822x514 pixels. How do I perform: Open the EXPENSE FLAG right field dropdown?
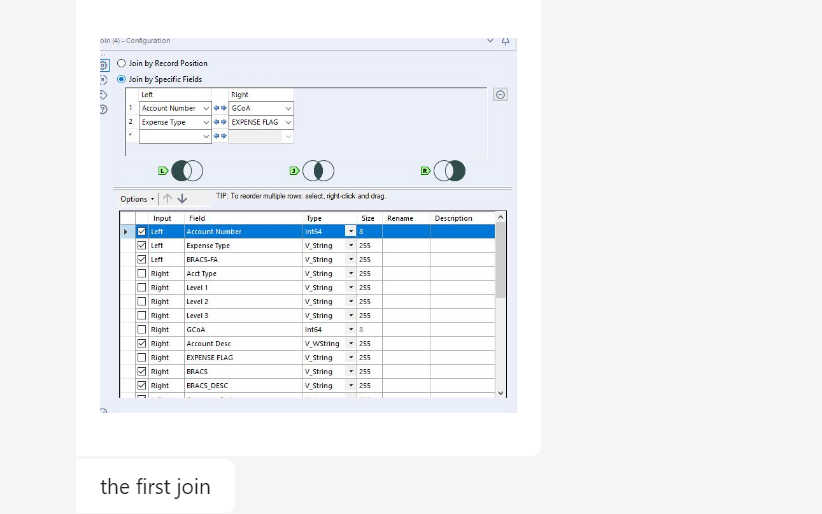coord(288,122)
